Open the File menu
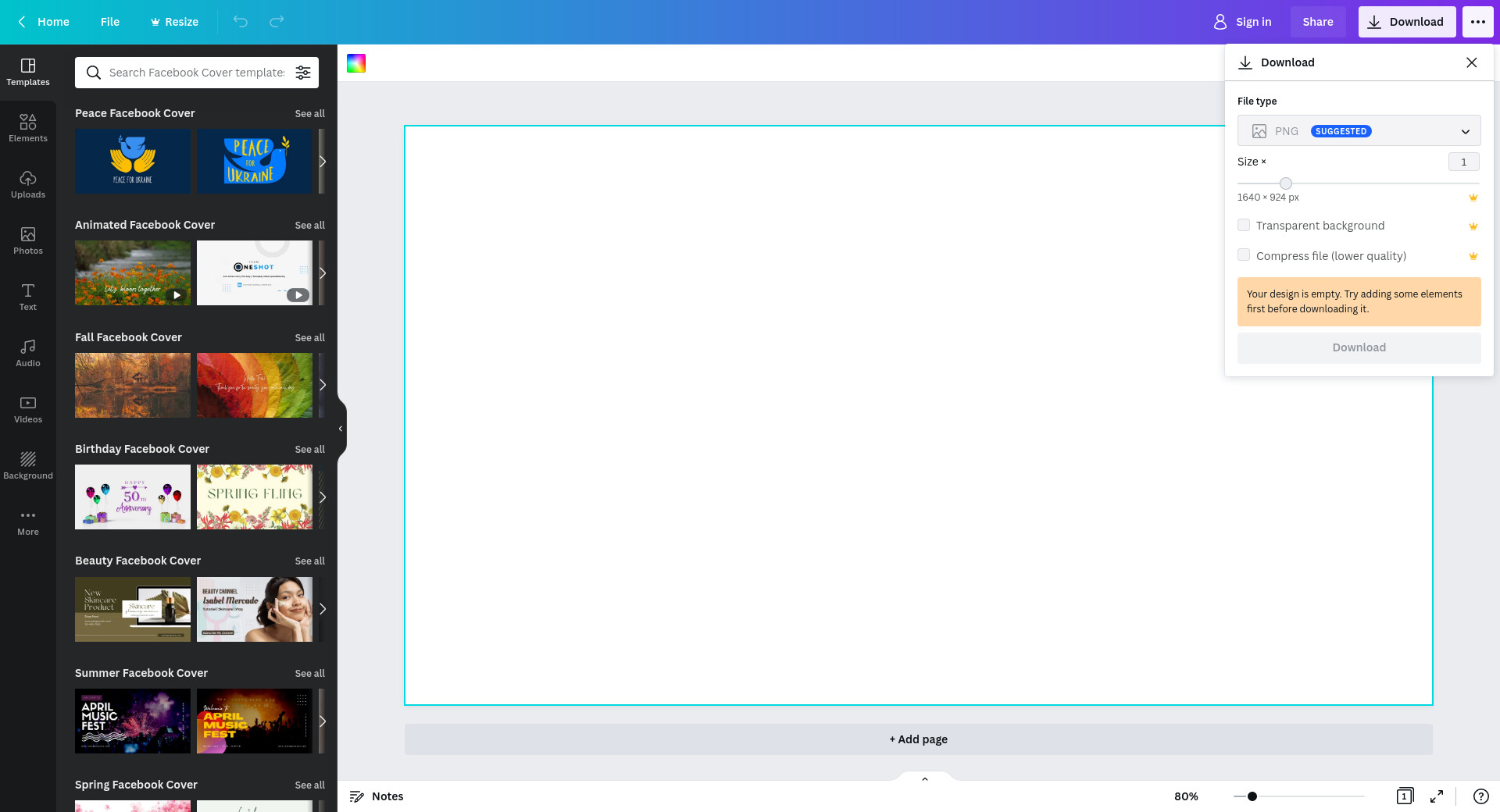The width and height of the screenshot is (1500, 812). pos(110,22)
